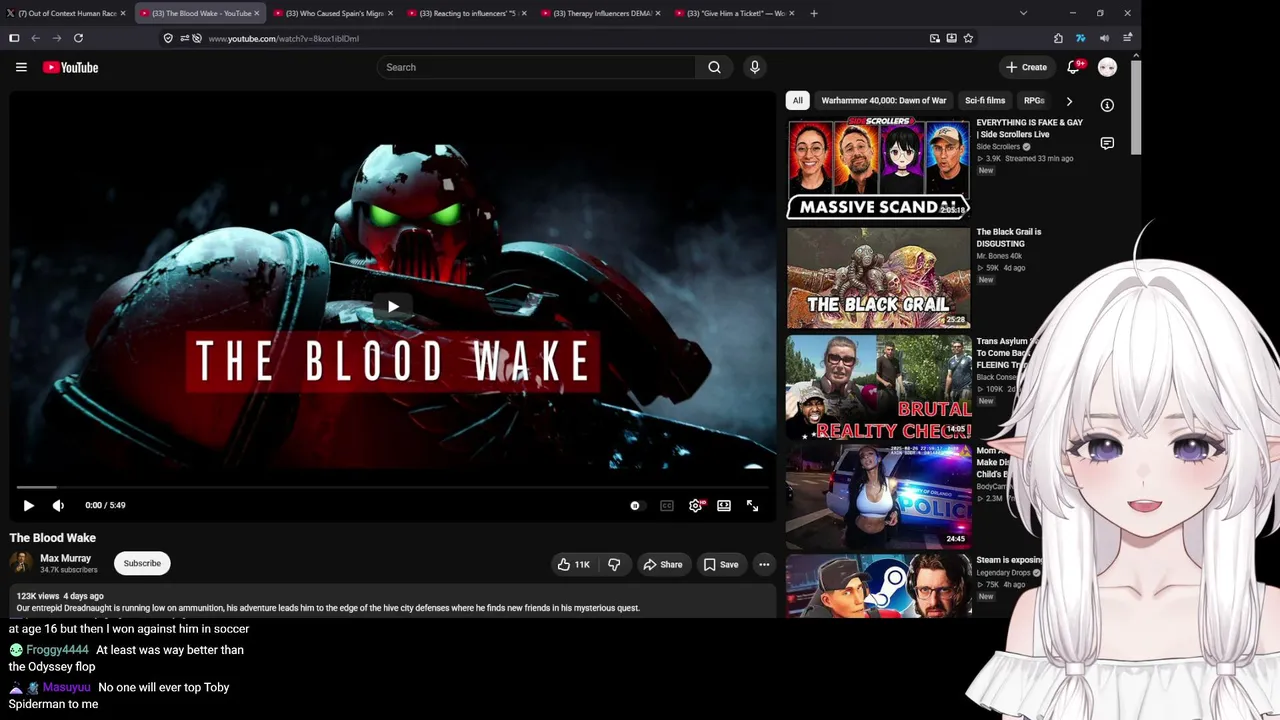Open 'EVERYTHING IS FAKE & GAY' video title

pyautogui.click(x=1029, y=128)
